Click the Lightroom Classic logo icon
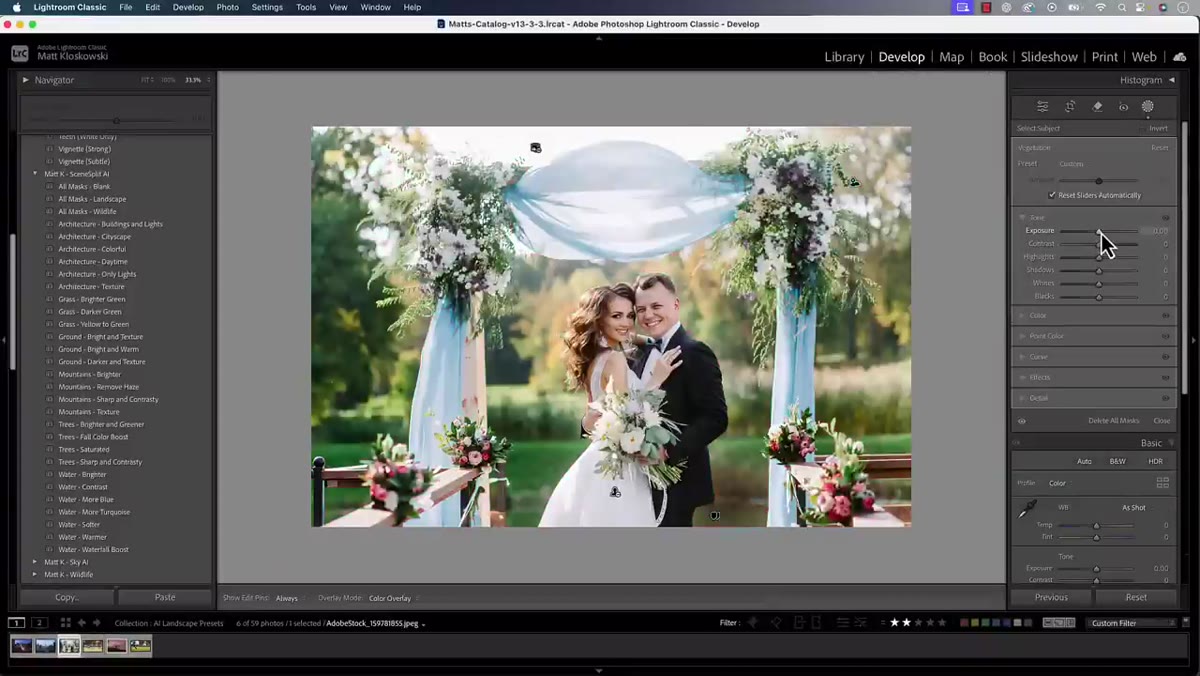 point(20,53)
